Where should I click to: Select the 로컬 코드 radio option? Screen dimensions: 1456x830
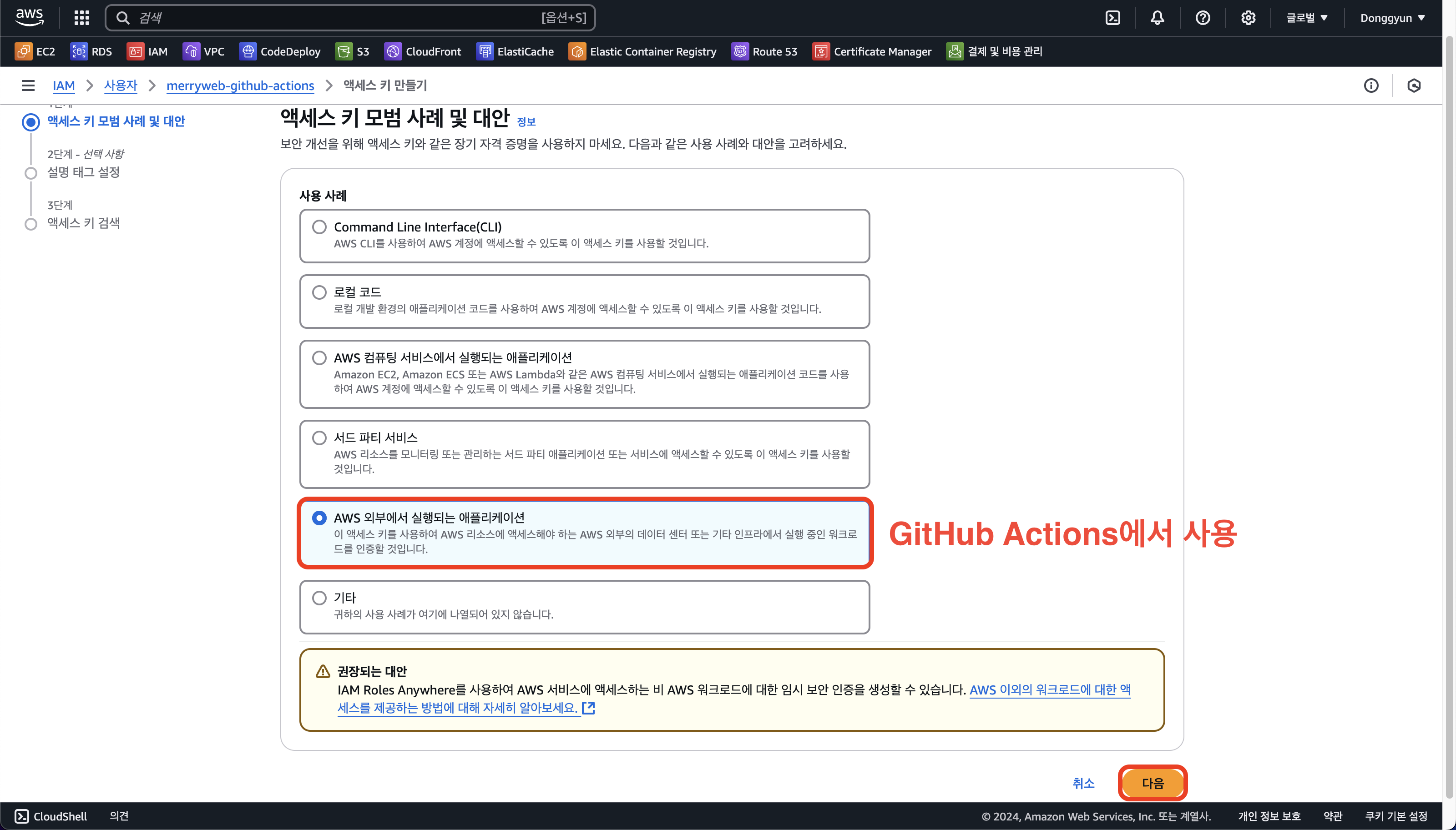[319, 292]
